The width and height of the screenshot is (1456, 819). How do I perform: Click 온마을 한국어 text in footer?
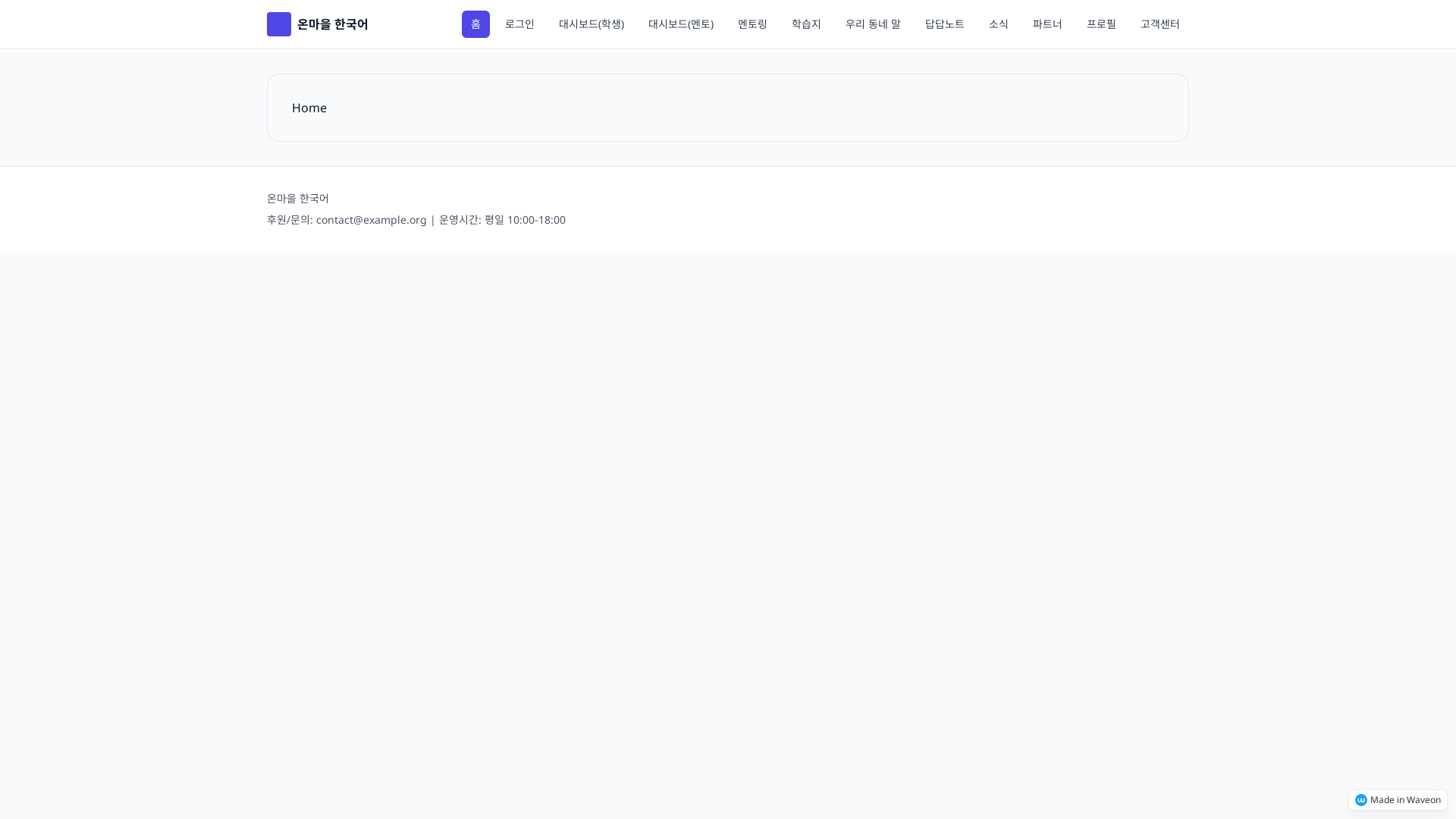(x=297, y=199)
